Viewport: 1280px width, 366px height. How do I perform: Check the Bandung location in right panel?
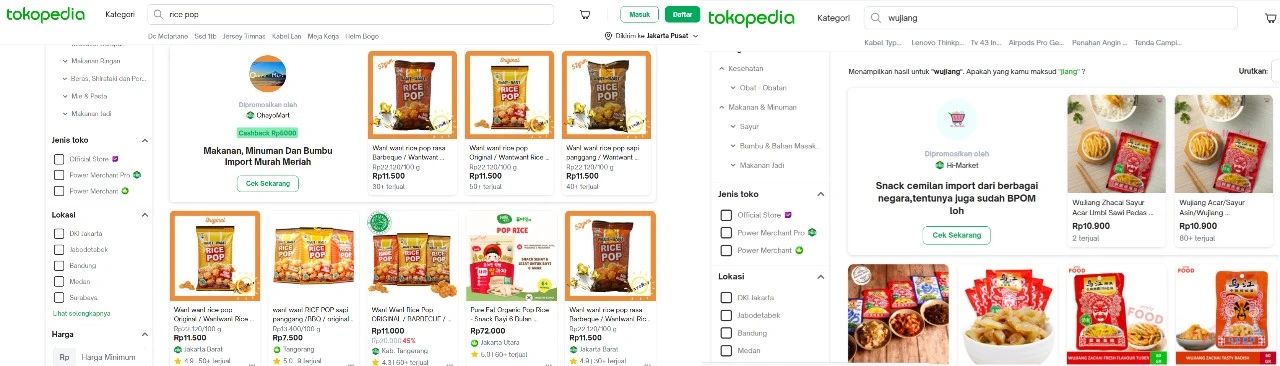point(727,333)
